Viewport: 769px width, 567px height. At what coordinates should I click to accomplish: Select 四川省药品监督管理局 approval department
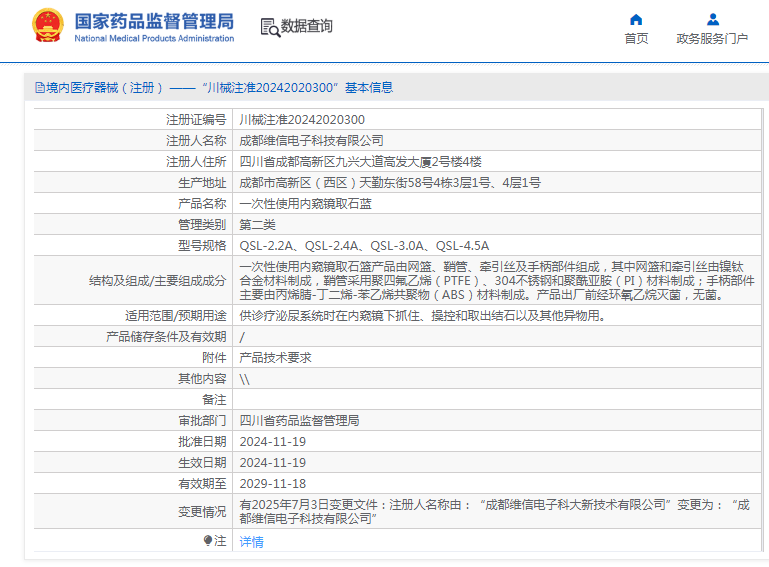click(299, 421)
